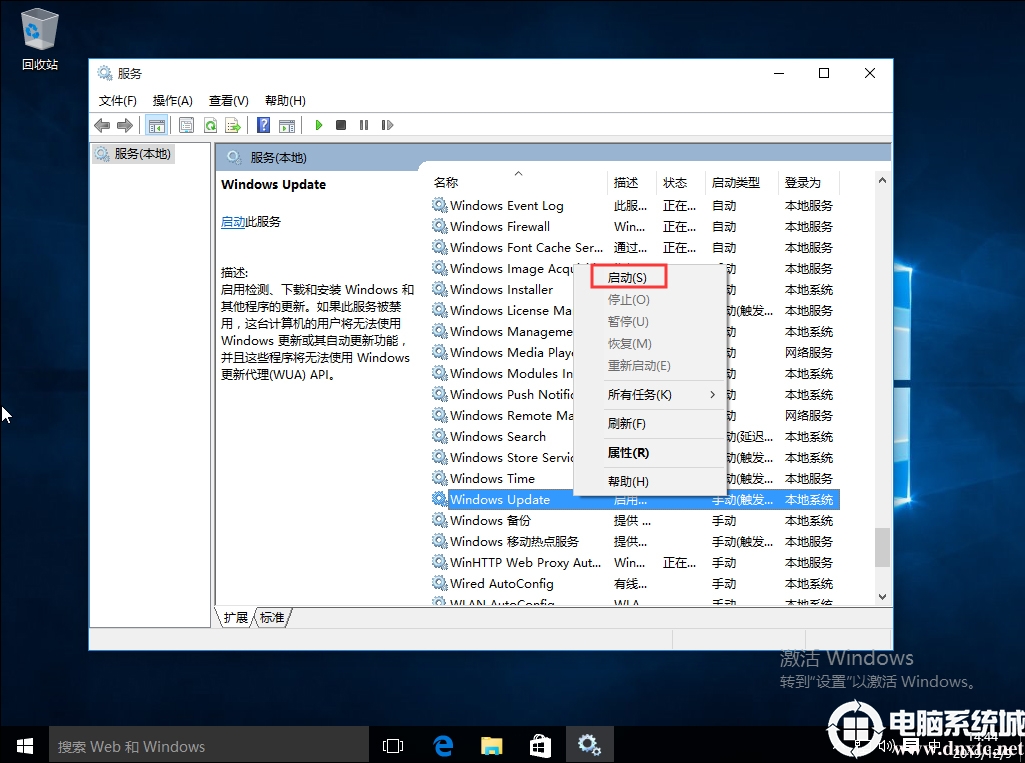Open the Properties toolbar icon
1025x763 pixels.
tap(186, 125)
